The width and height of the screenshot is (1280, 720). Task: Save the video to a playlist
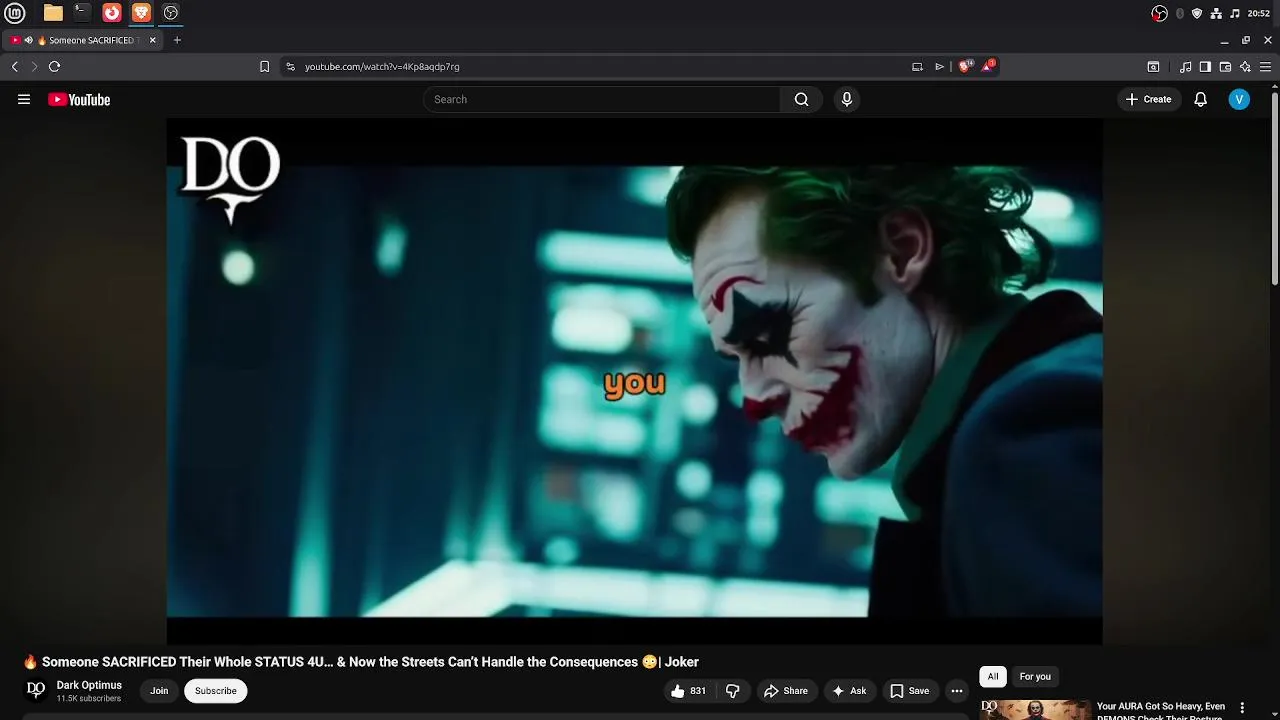[910, 691]
